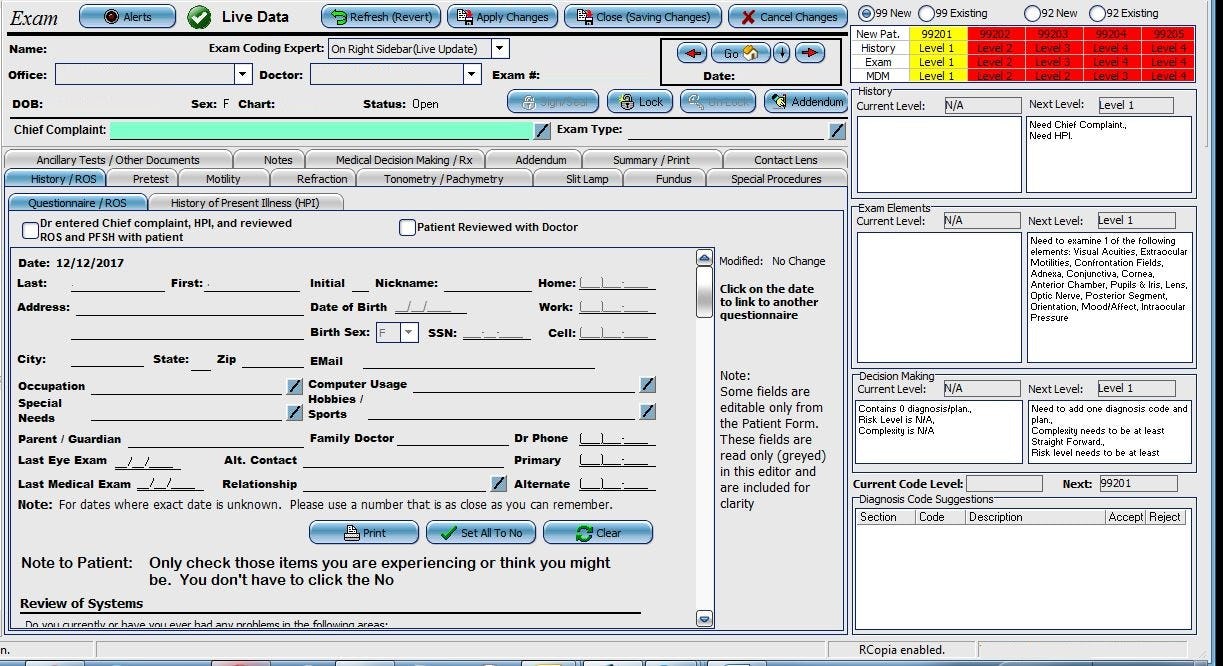Check the Dr entered Chief complaint checkbox
Screen dimensions: 1223x666
click(x=30, y=230)
